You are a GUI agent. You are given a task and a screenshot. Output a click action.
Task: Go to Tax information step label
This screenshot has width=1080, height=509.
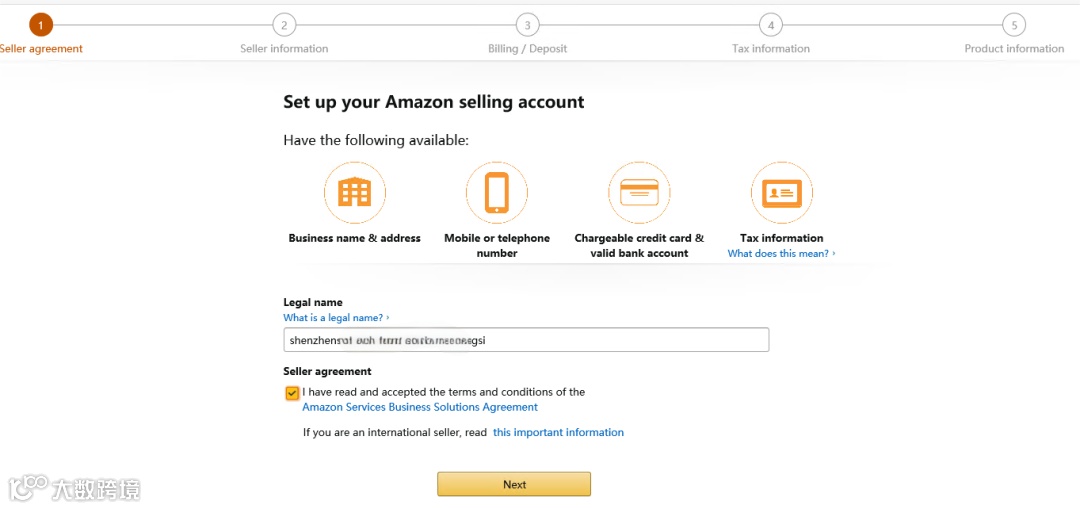pos(770,49)
